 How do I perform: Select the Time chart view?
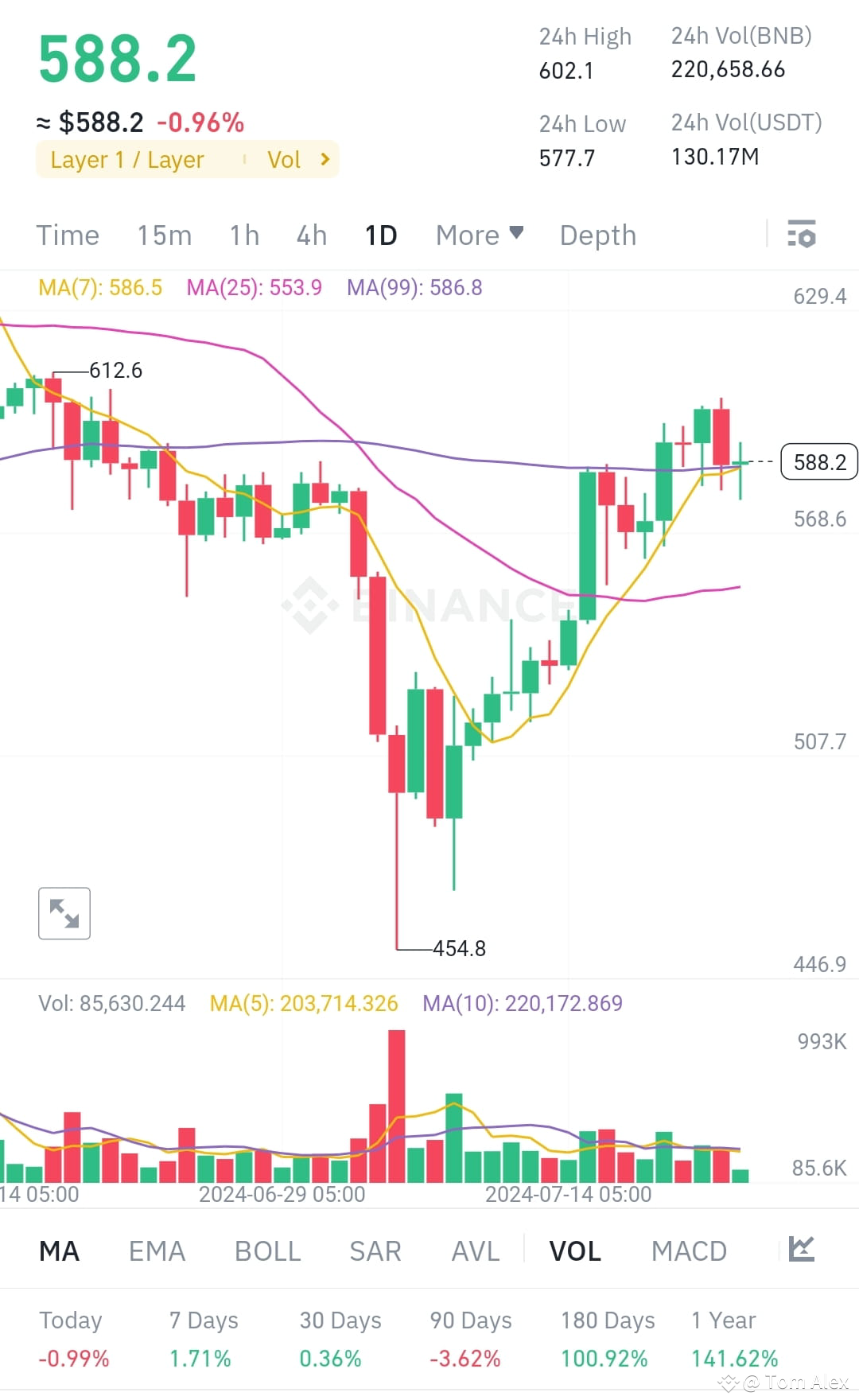(67, 235)
